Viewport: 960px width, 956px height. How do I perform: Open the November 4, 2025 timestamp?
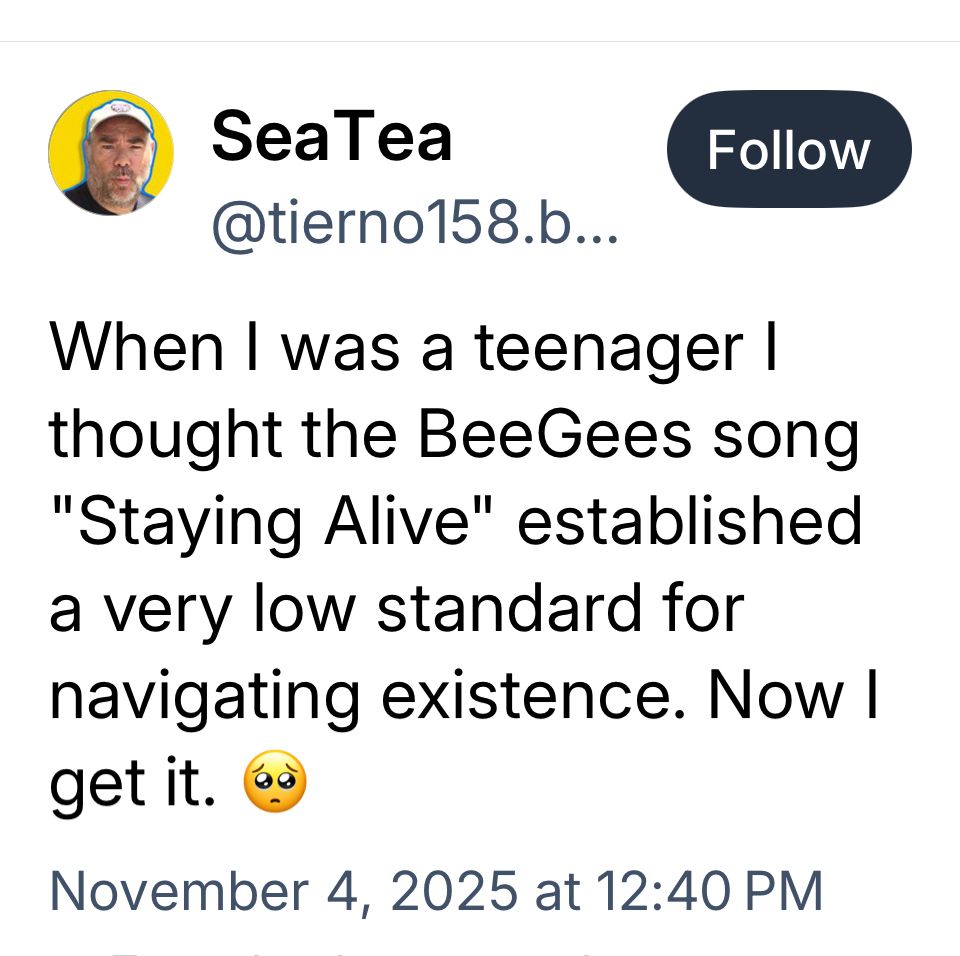tap(436, 890)
